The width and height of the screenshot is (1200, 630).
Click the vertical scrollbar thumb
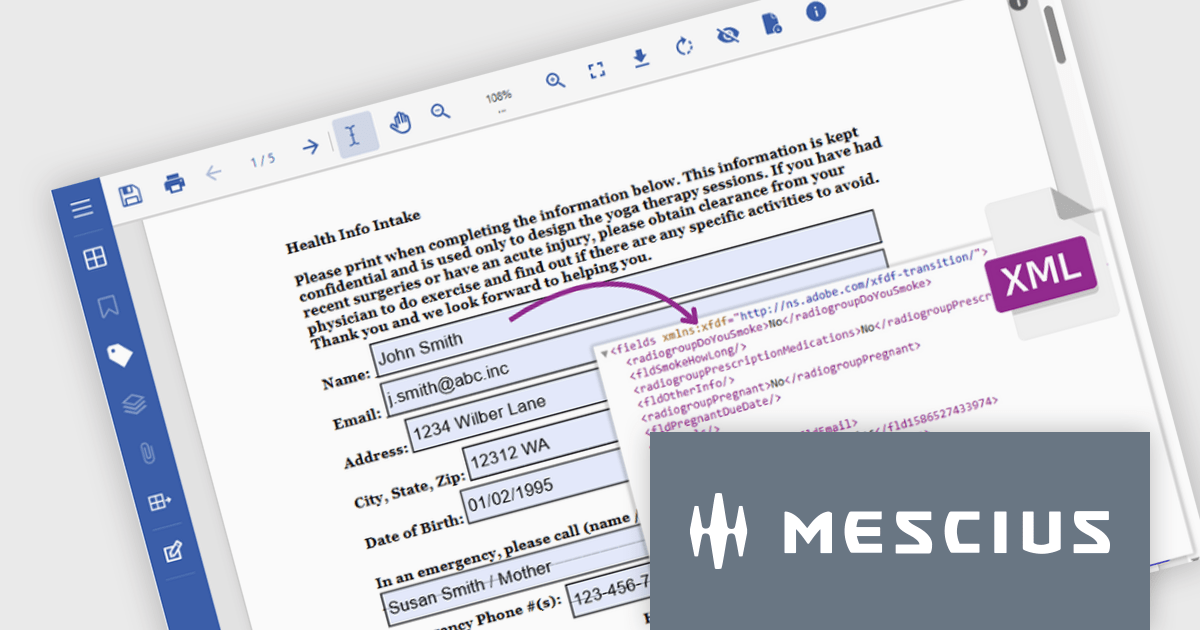point(1053,33)
